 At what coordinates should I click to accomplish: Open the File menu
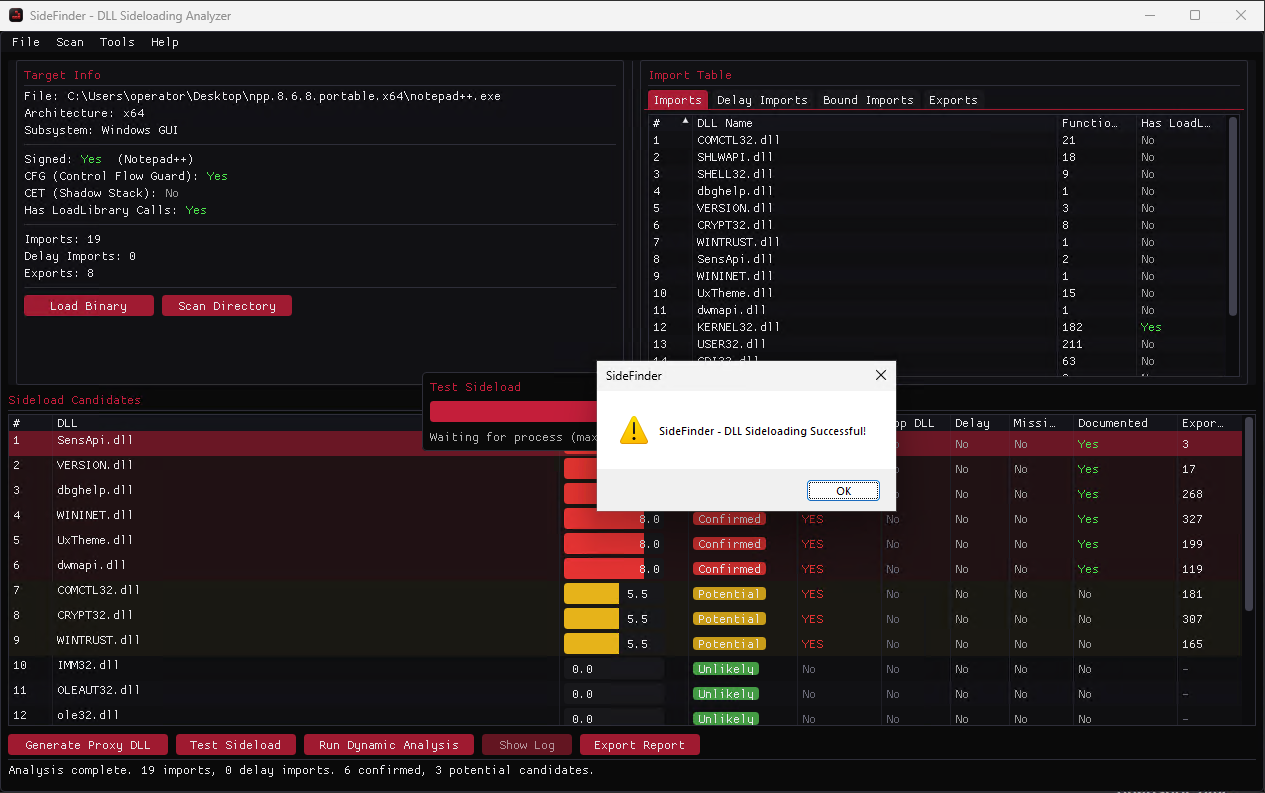click(26, 42)
